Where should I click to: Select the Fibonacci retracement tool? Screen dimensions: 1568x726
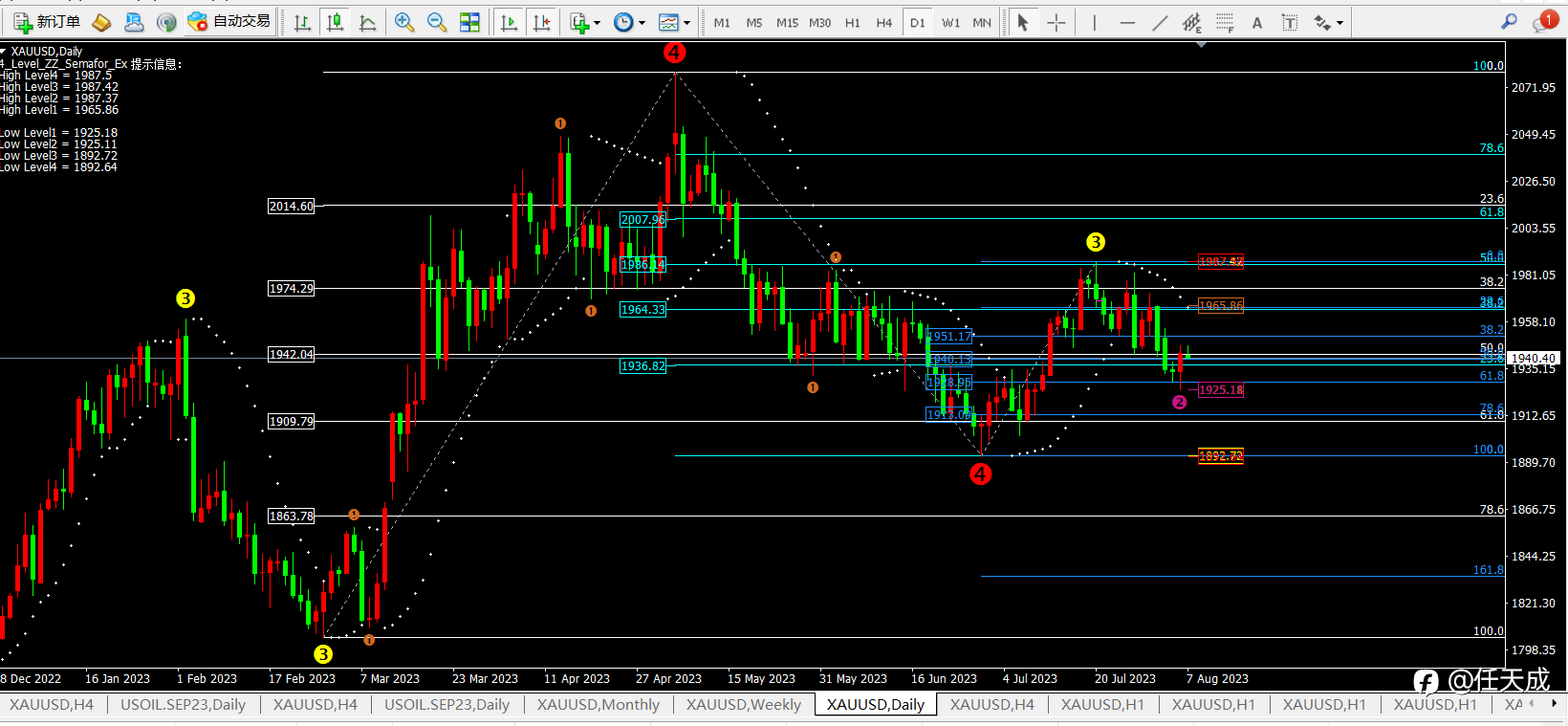pyautogui.click(x=1225, y=22)
